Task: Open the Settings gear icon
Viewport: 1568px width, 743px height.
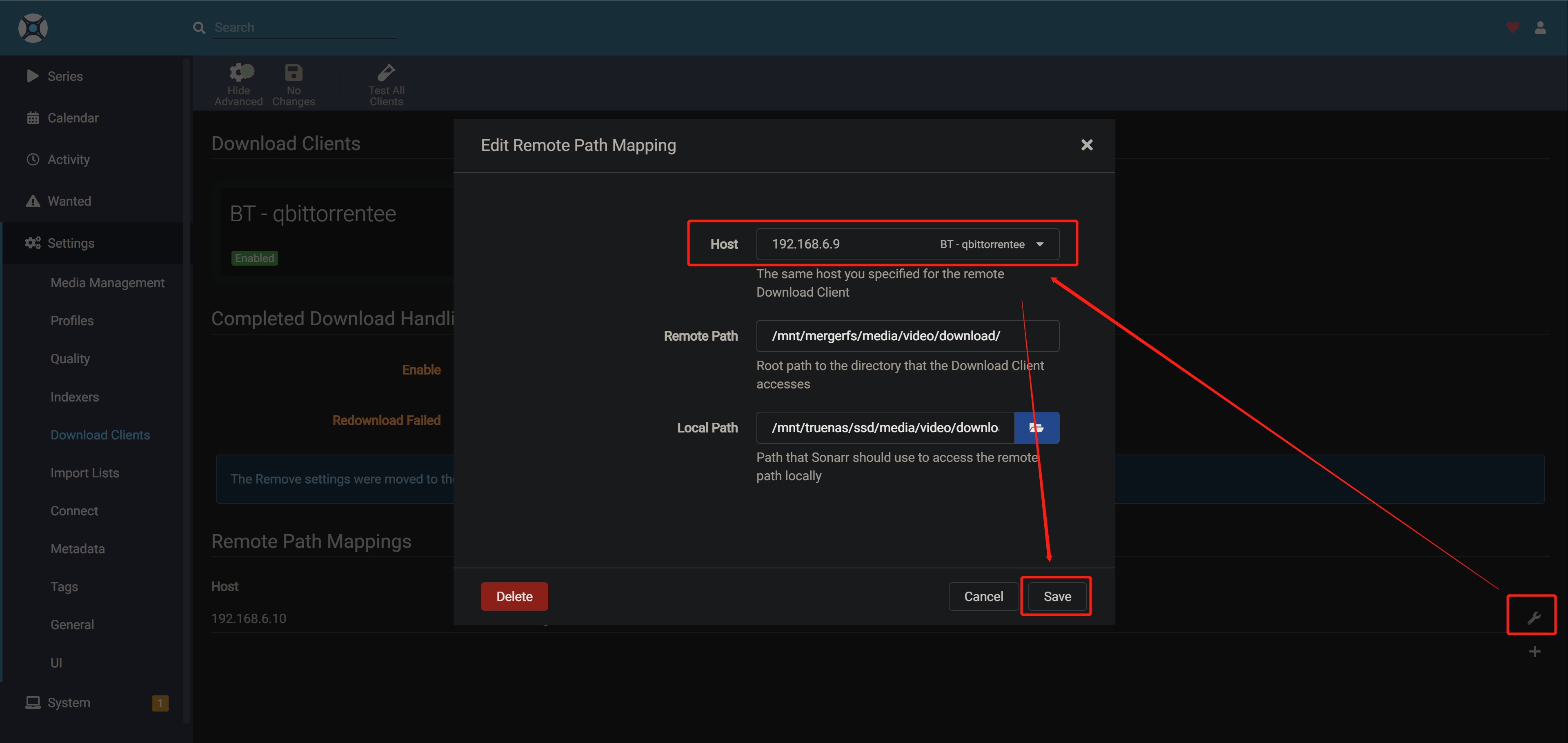Action: pyautogui.click(x=32, y=242)
